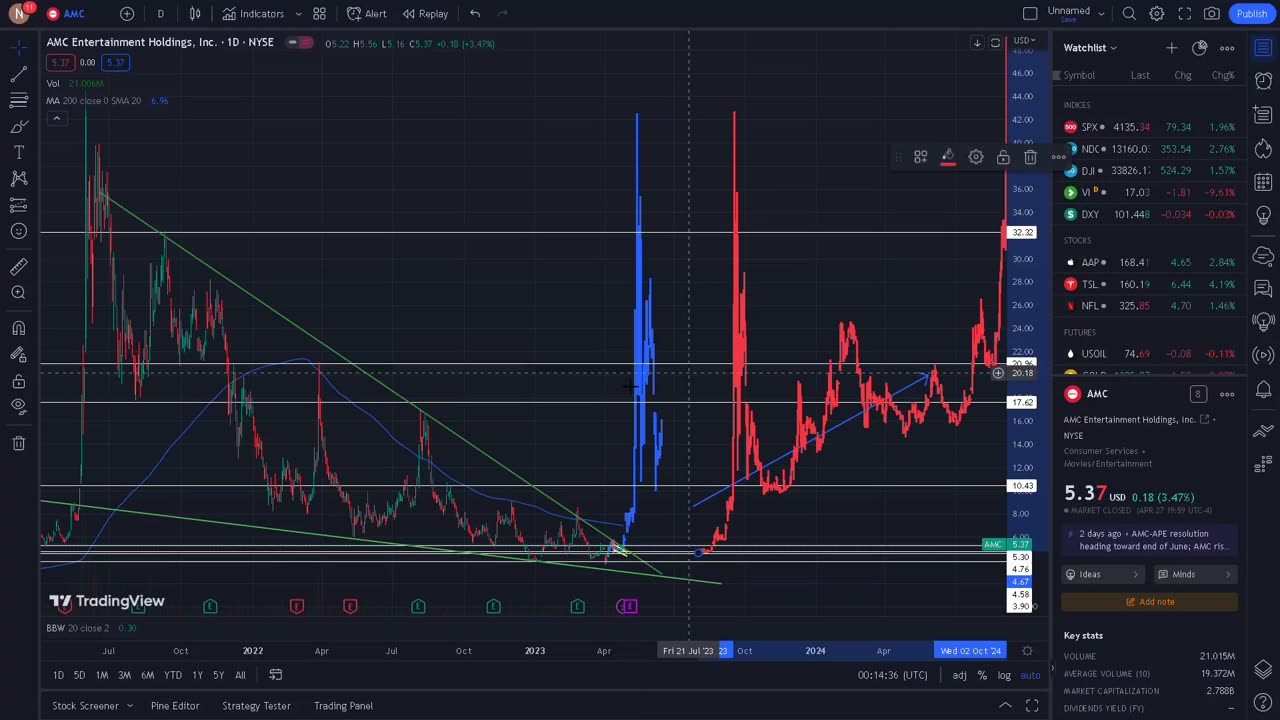This screenshot has width=1280, height=720.
Task: Select the crosshair cursor tool
Action: point(18,47)
